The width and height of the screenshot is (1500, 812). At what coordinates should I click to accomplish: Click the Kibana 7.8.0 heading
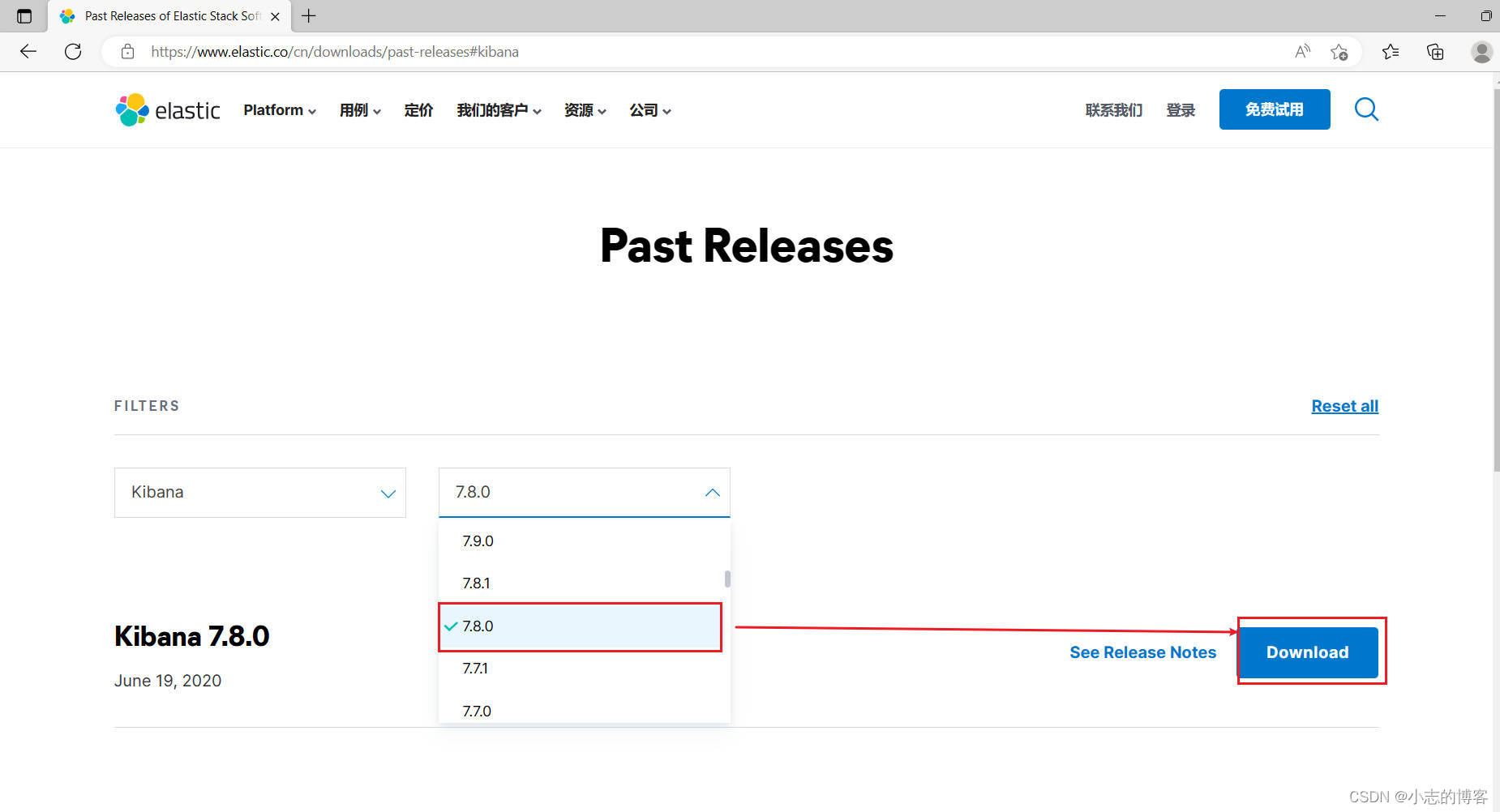(191, 636)
